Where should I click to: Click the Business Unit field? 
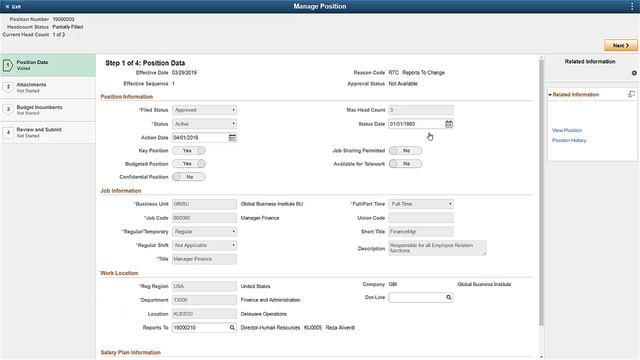pyautogui.click(x=204, y=204)
